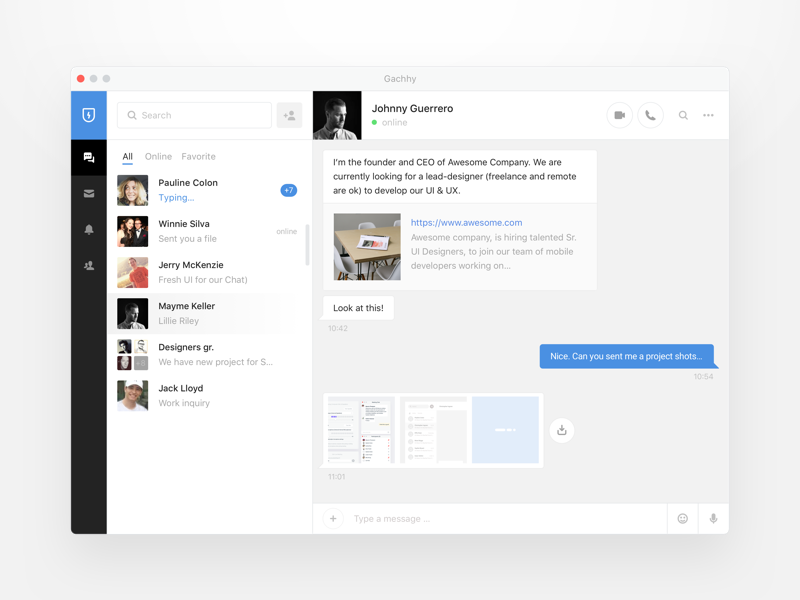Click the blue shield logo icon

click(x=89, y=115)
